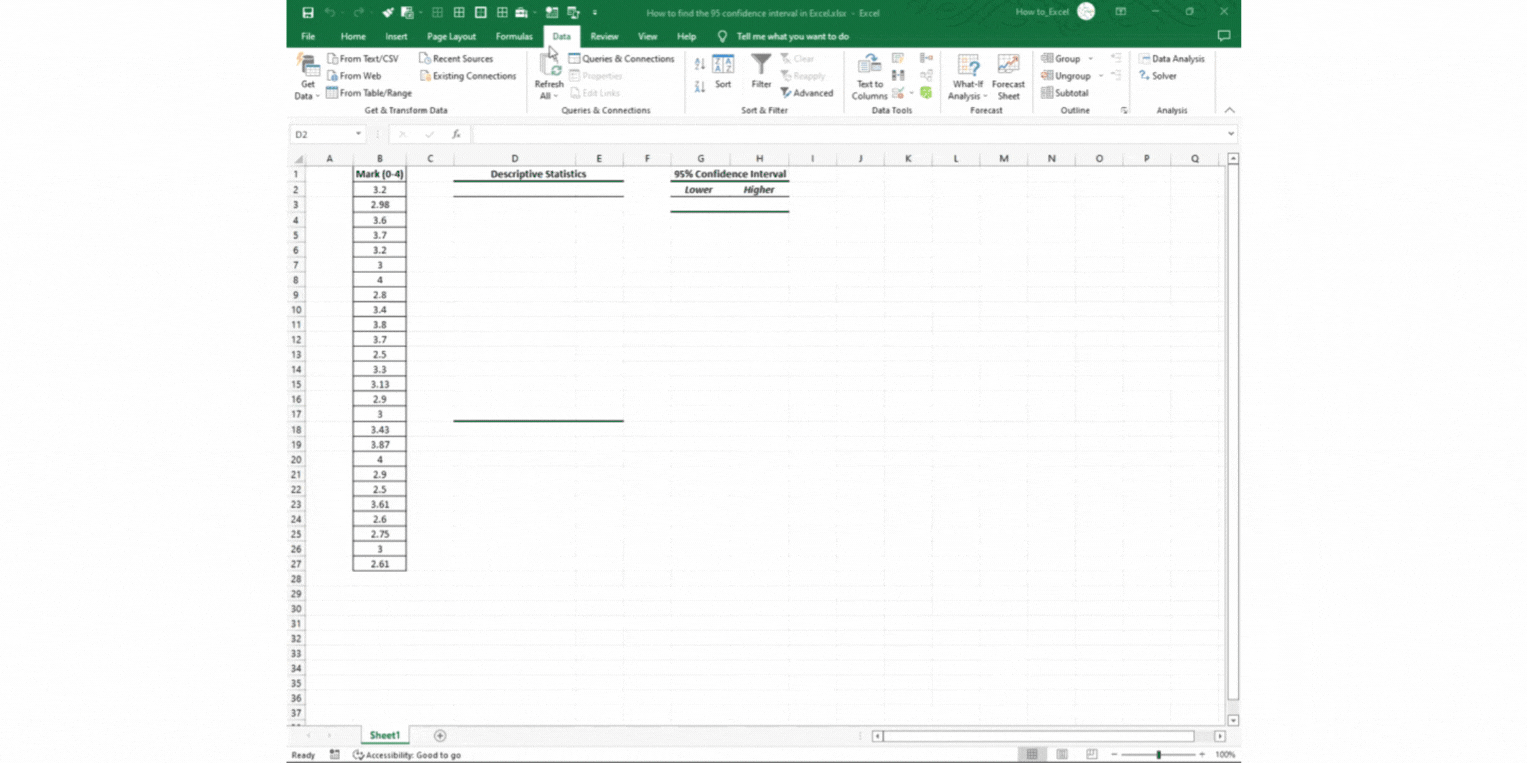Click the Text to Columns icon
Viewport: 1527px width, 763px height.
[x=868, y=76]
